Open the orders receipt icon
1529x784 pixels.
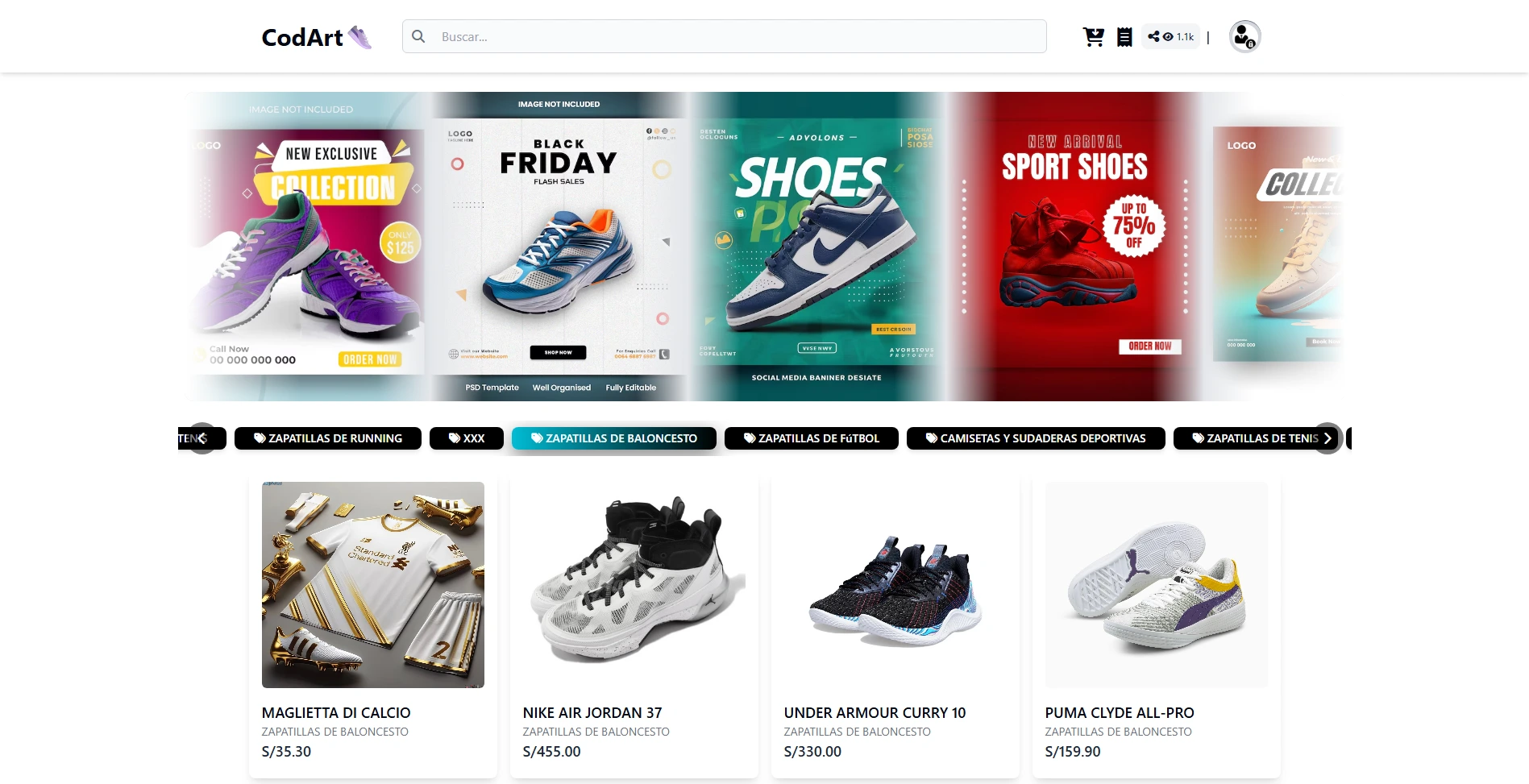click(1124, 37)
